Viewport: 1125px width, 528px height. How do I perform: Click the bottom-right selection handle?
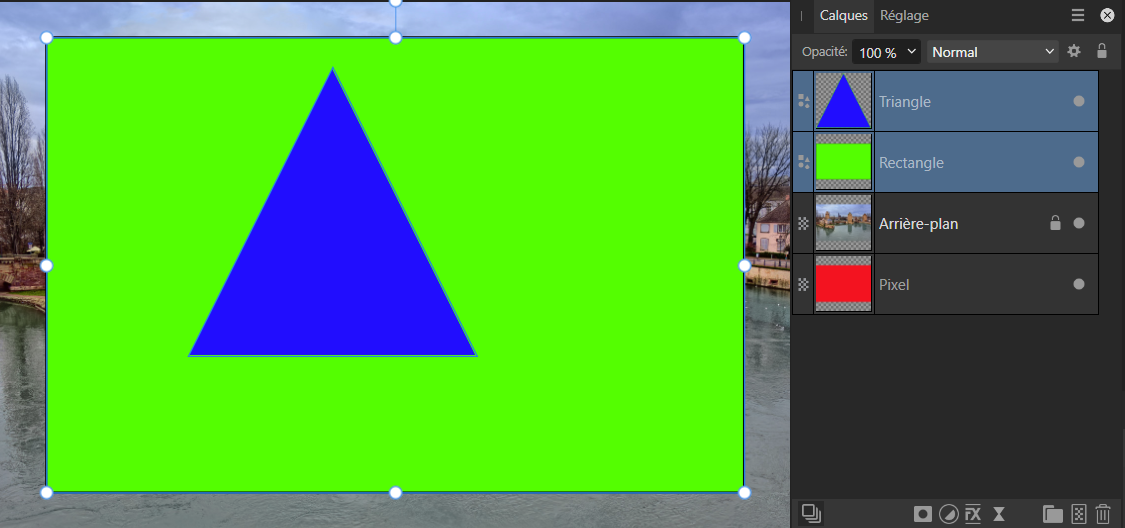[x=744, y=492]
